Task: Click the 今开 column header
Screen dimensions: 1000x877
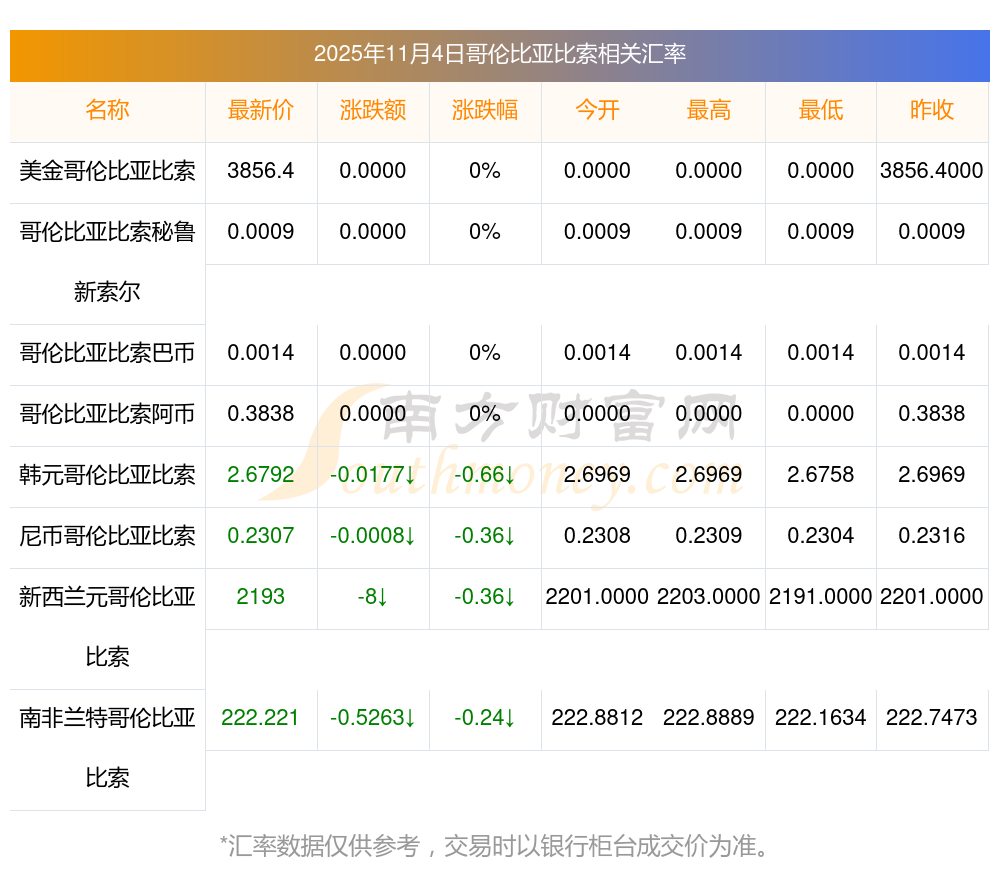Action: [597, 110]
